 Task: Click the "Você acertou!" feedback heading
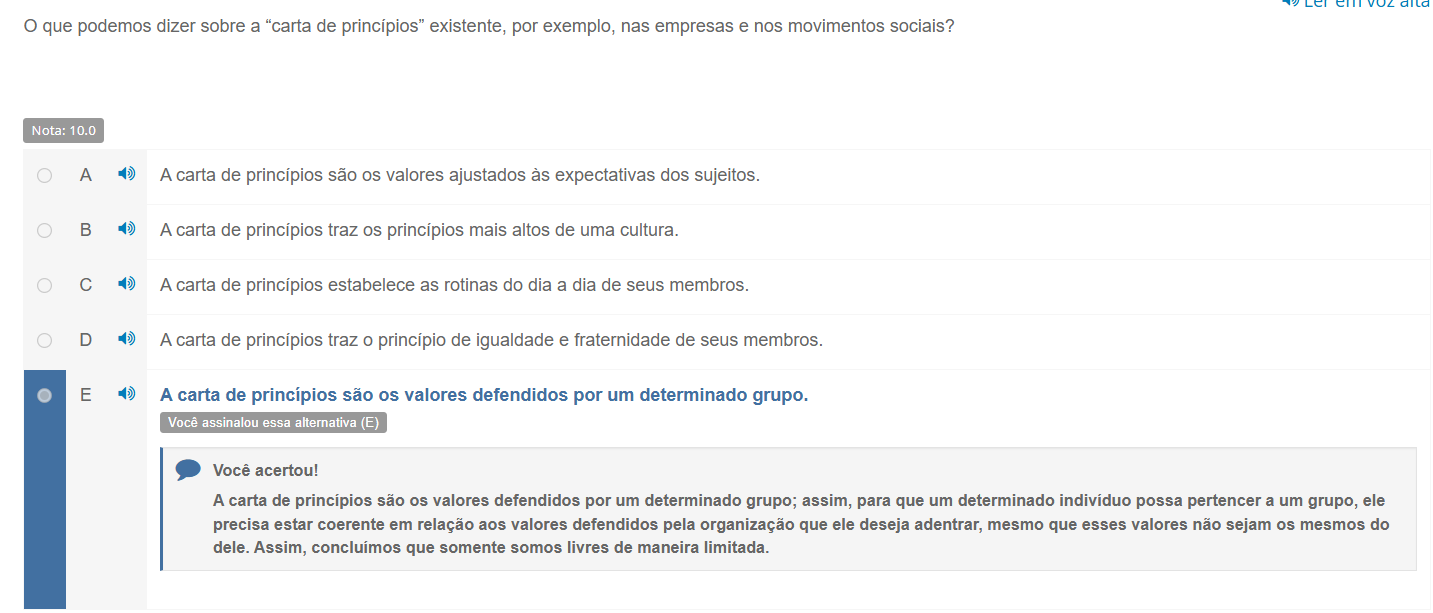click(x=265, y=470)
